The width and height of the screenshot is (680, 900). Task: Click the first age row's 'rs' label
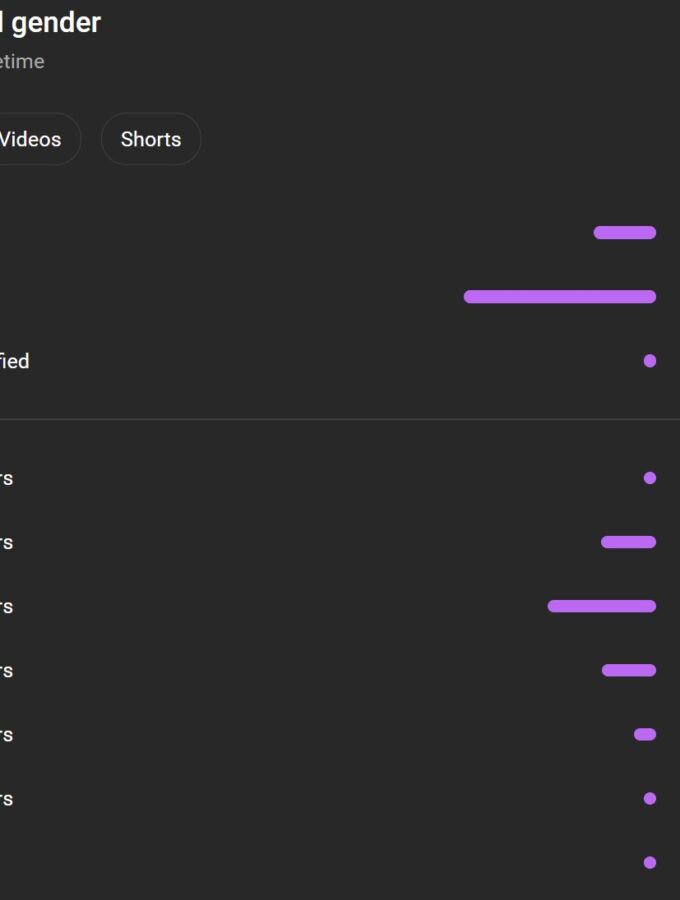pos(6,479)
